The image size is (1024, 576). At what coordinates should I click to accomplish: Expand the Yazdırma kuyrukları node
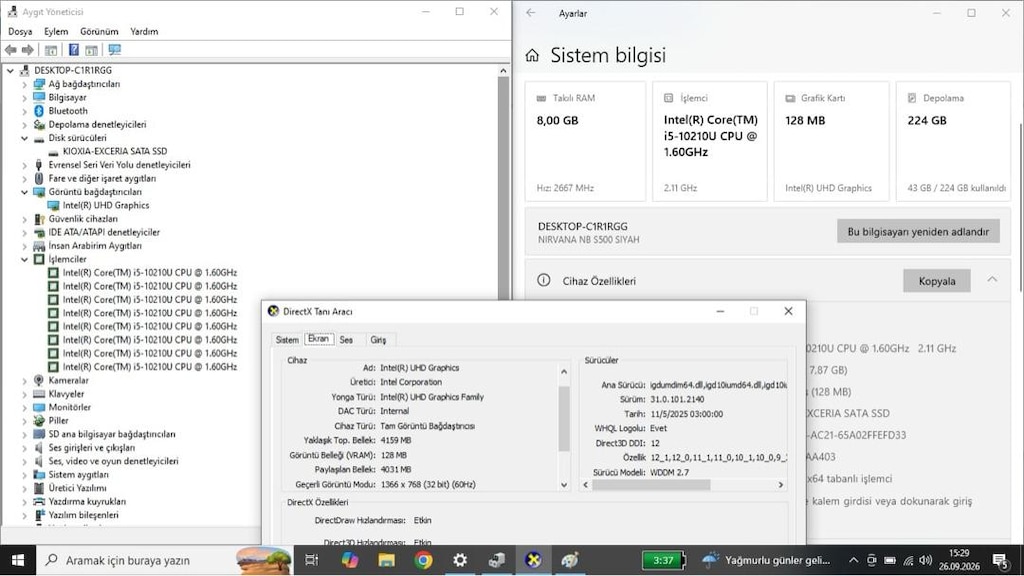click(x=24, y=502)
